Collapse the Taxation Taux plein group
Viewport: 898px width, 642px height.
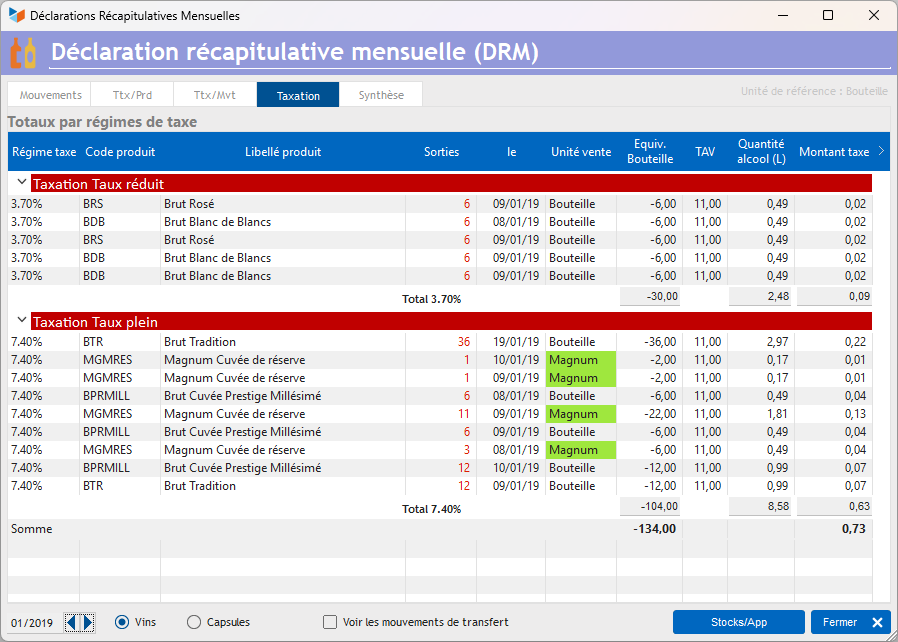[22, 320]
